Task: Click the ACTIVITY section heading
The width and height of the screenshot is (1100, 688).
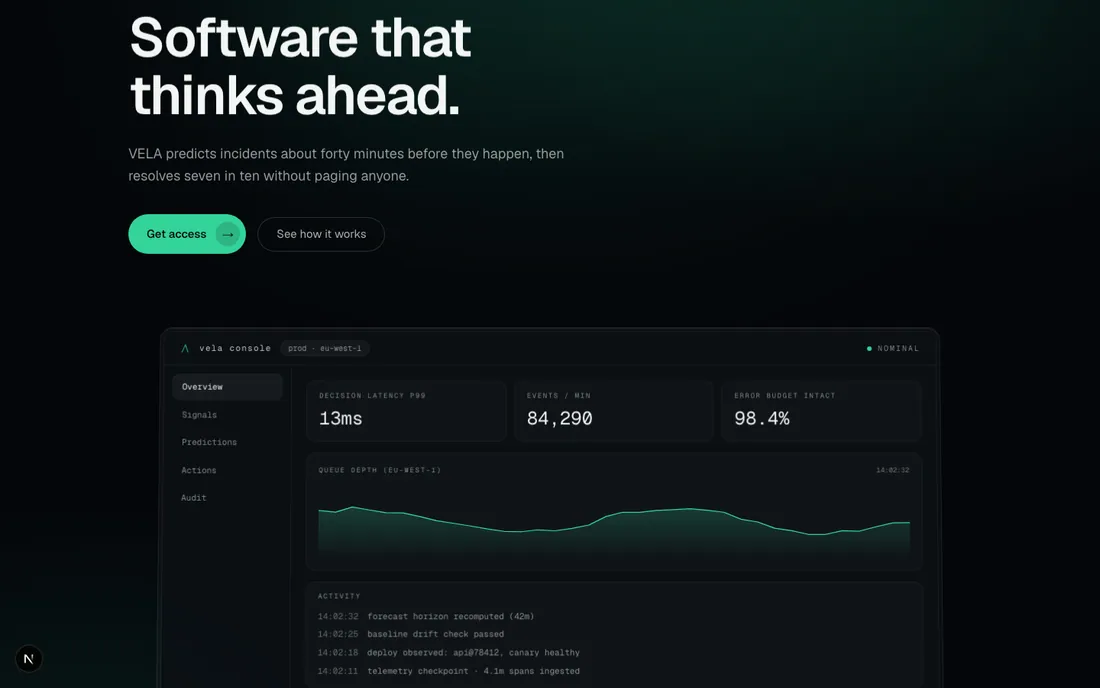Action: coord(339,596)
